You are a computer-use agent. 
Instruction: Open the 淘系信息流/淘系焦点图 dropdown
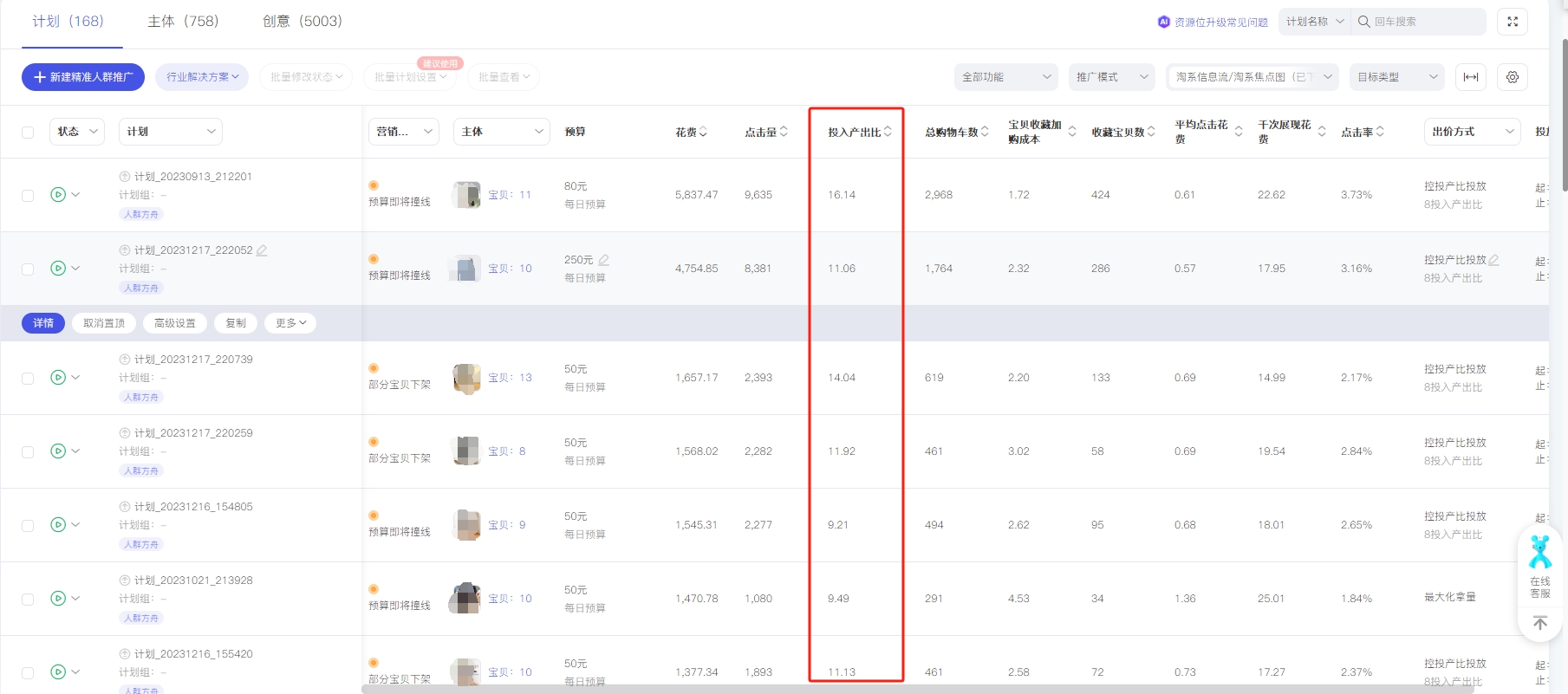1252,77
